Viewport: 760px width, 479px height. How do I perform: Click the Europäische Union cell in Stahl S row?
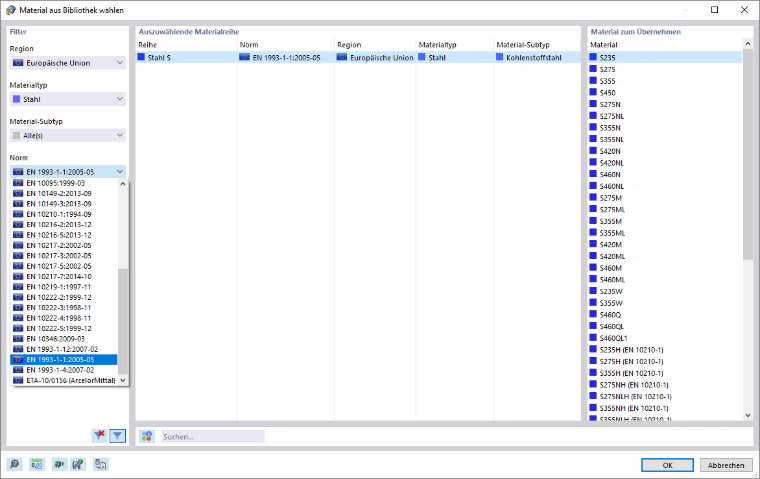click(x=375, y=57)
